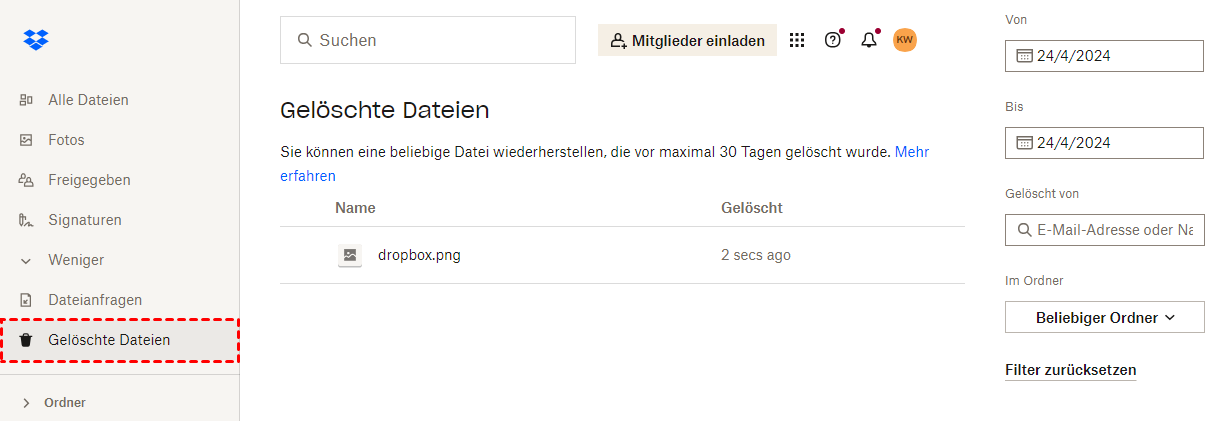
Task: Select Freigegeben in the sidebar
Action: coord(89,180)
